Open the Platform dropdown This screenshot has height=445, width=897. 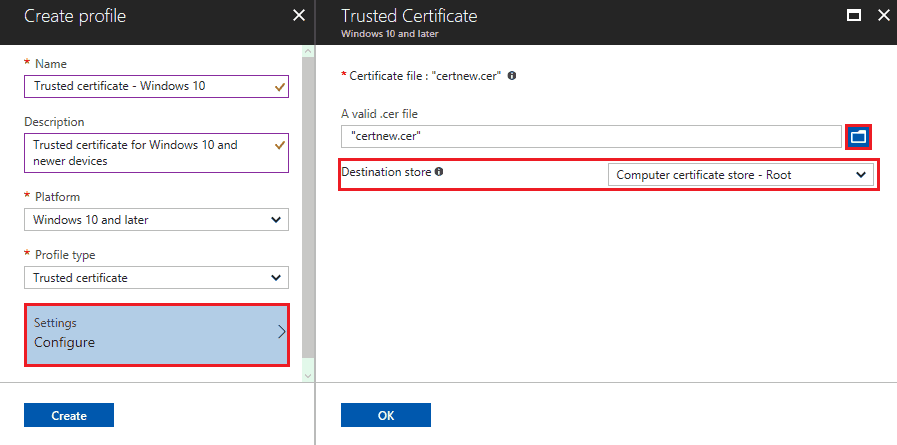(x=156, y=220)
